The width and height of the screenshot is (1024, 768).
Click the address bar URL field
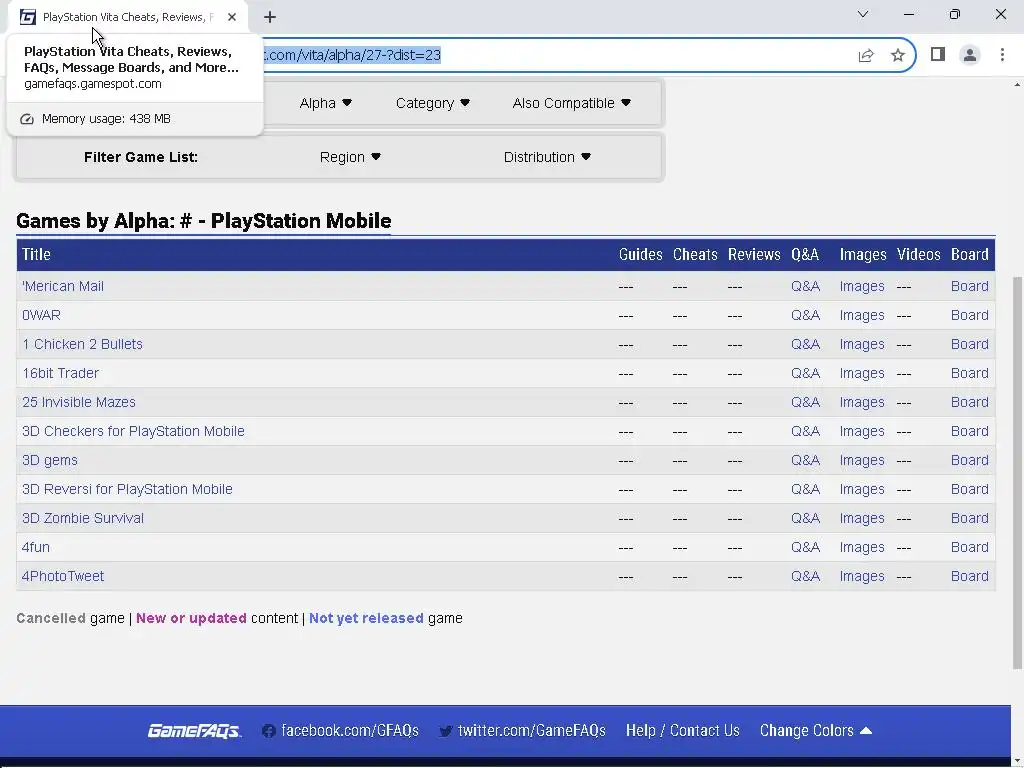pos(555,56)
